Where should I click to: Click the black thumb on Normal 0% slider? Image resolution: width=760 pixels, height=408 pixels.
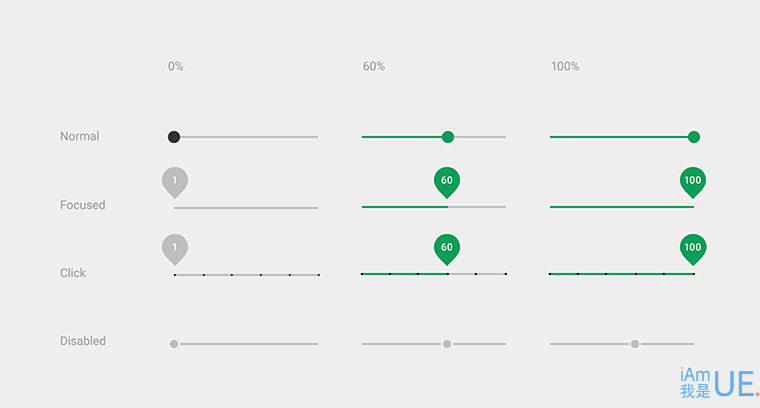tap(174, 137)
